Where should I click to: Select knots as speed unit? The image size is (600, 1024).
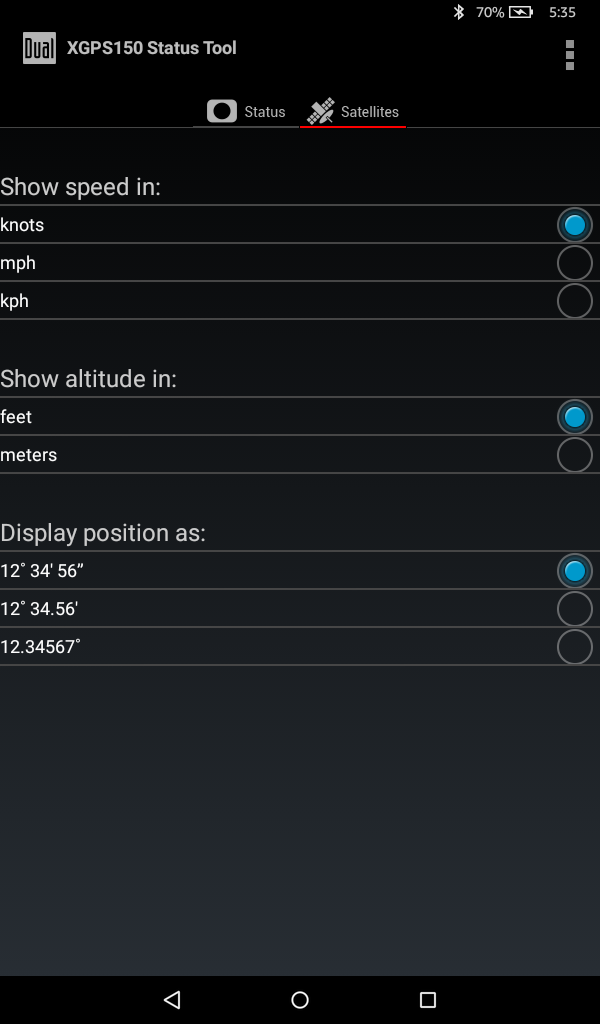(x=575, y=224)
